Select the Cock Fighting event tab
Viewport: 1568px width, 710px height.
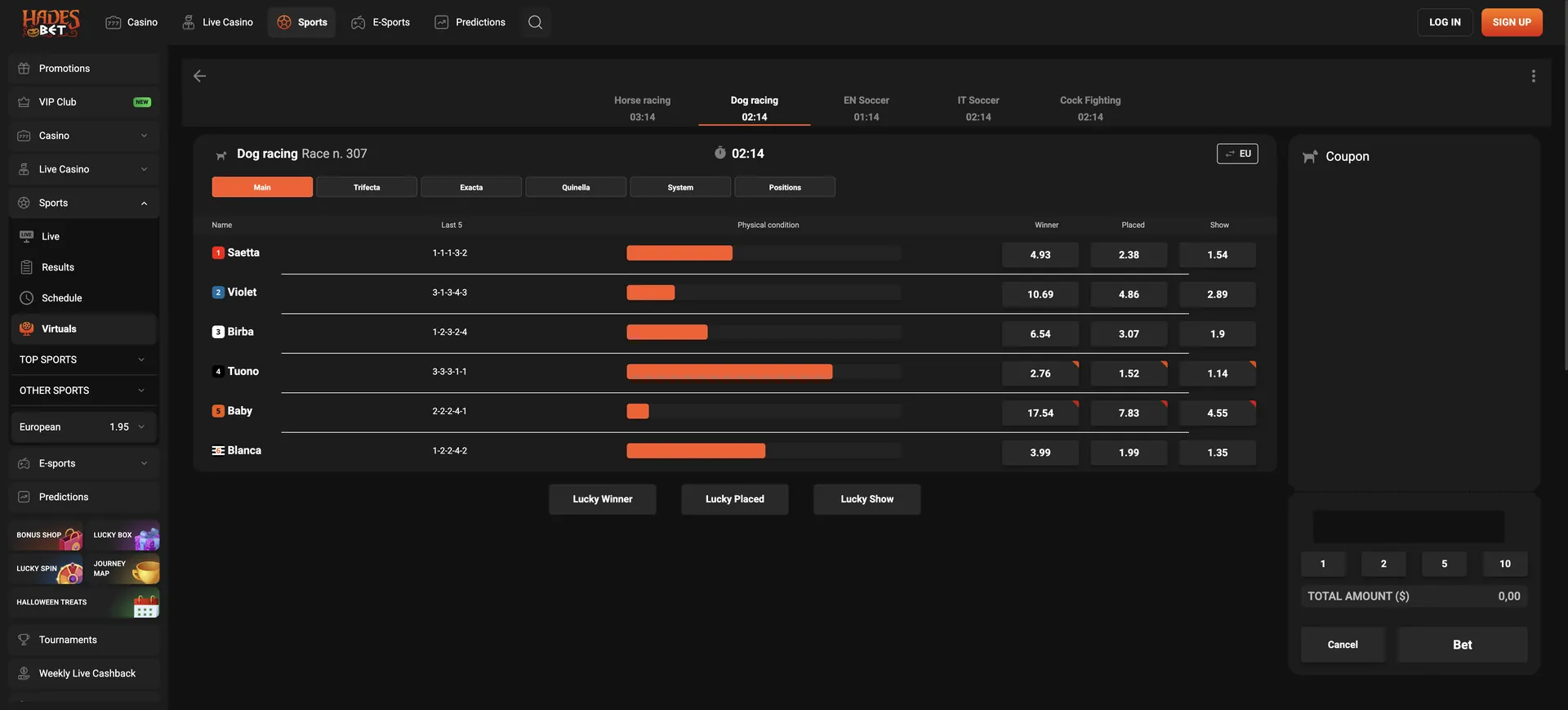coord(1090,108)
